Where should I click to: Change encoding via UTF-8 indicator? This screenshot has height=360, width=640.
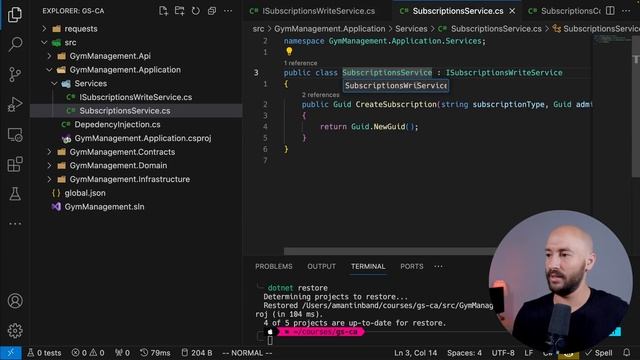pyautogui.click(x=503, y=353)
